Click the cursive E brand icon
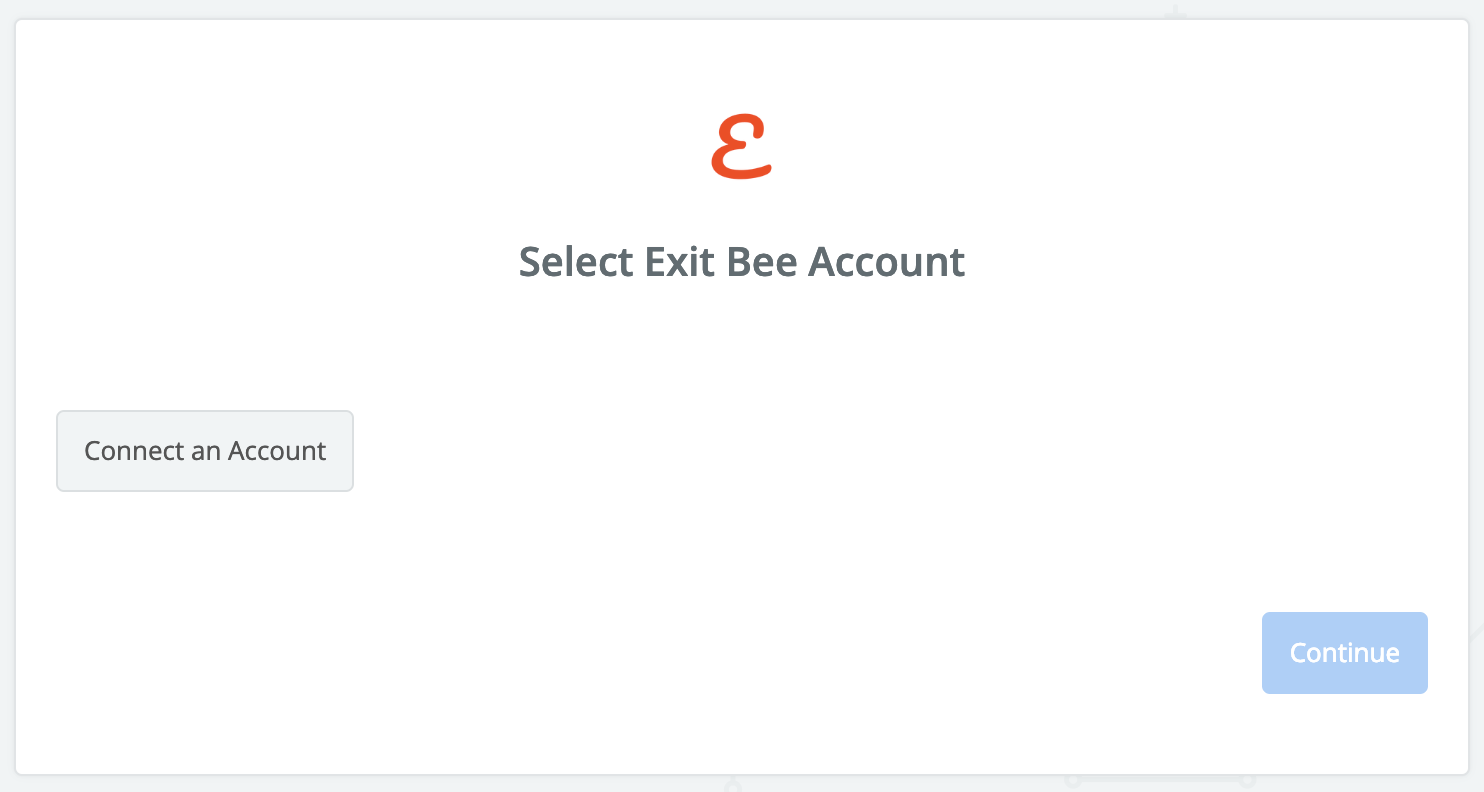Viewport: 1484px width, 792px height. coord(742,147)
